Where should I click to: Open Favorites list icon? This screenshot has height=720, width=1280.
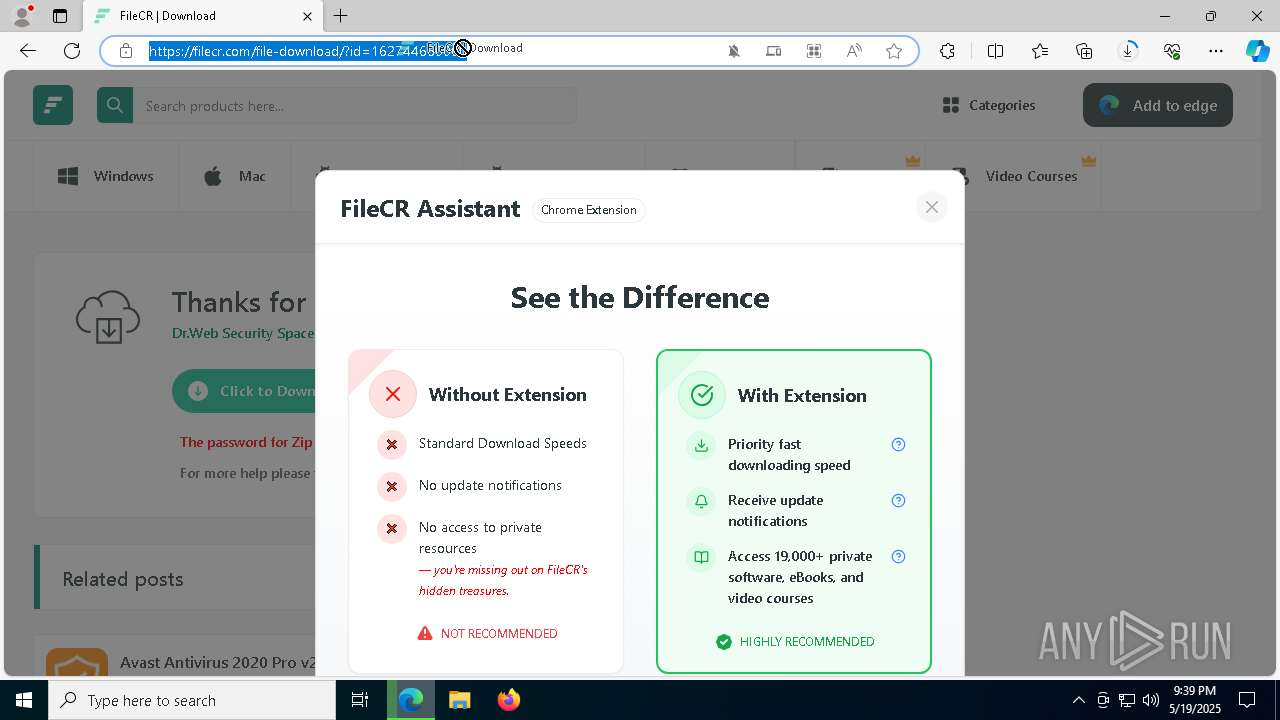(x=1040, y=51)
